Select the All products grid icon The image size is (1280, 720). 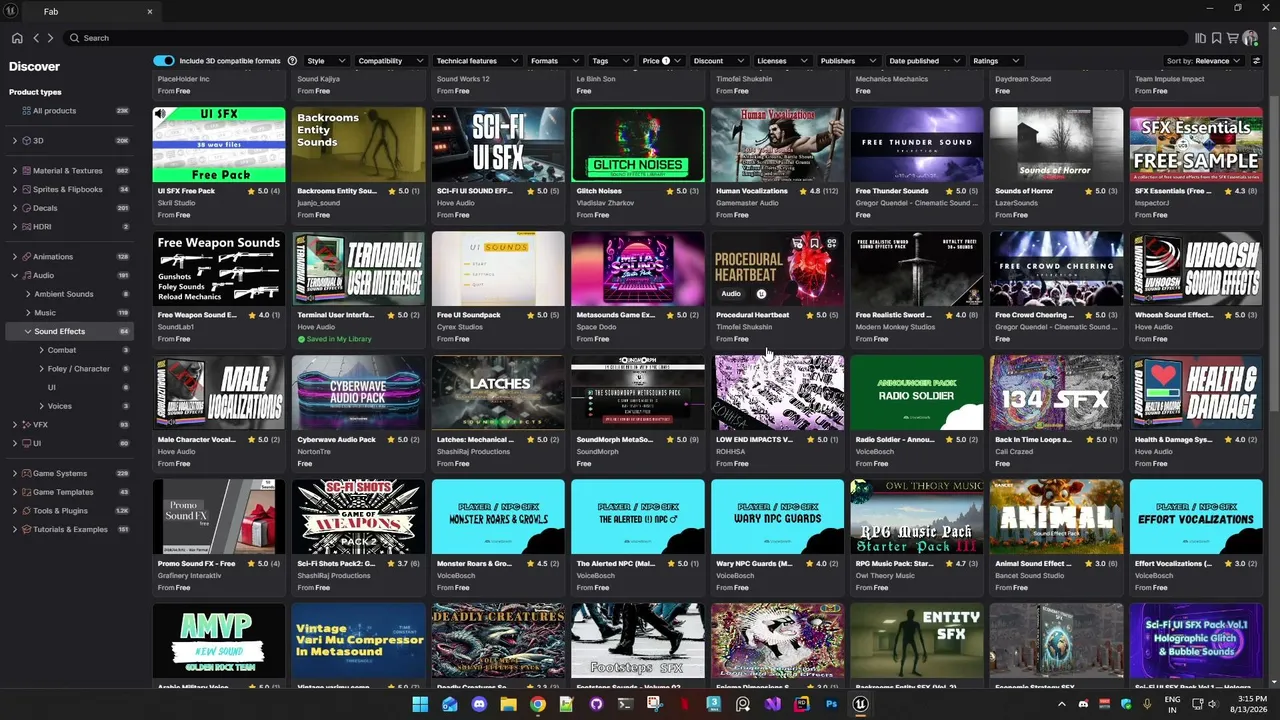tap(25, 111)
